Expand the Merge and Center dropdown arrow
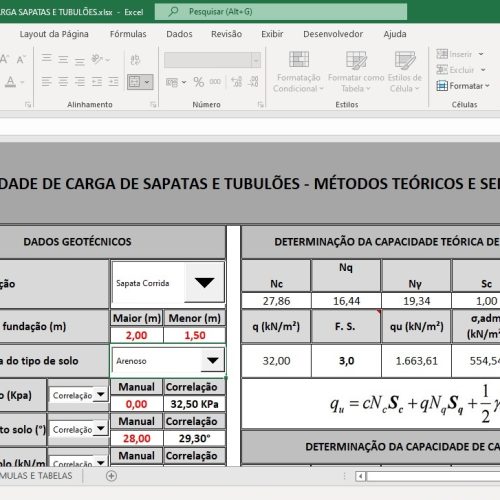The image size is (500, 500). 147,82
